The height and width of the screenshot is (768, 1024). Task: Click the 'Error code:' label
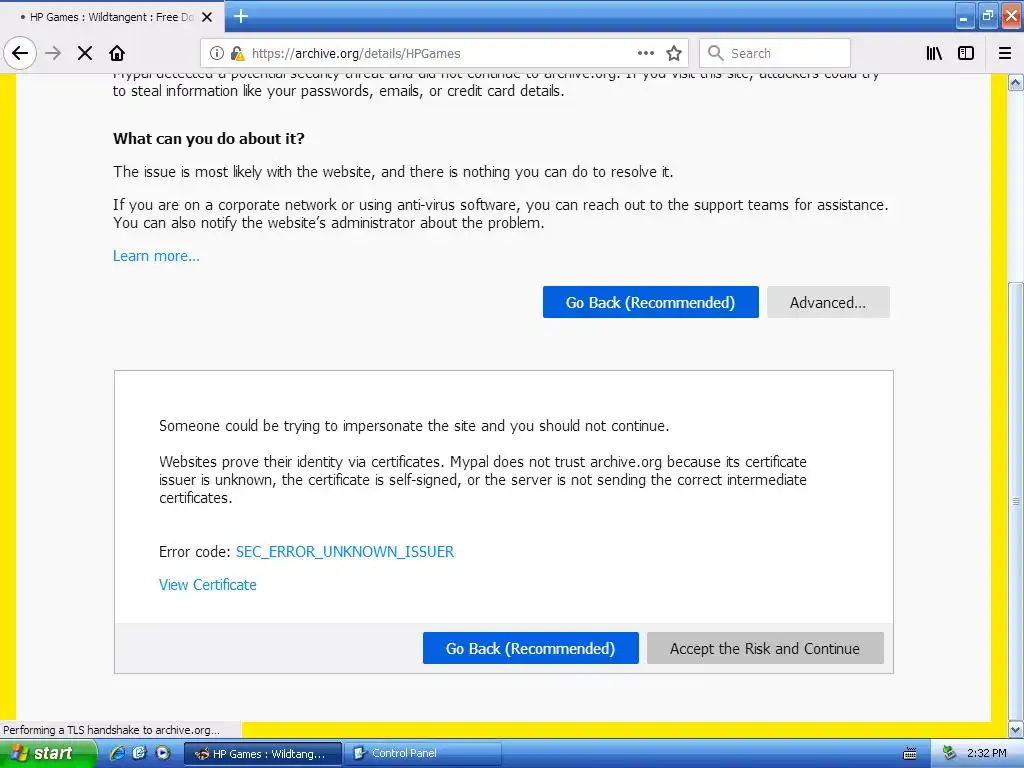click(x=195, y=552)
